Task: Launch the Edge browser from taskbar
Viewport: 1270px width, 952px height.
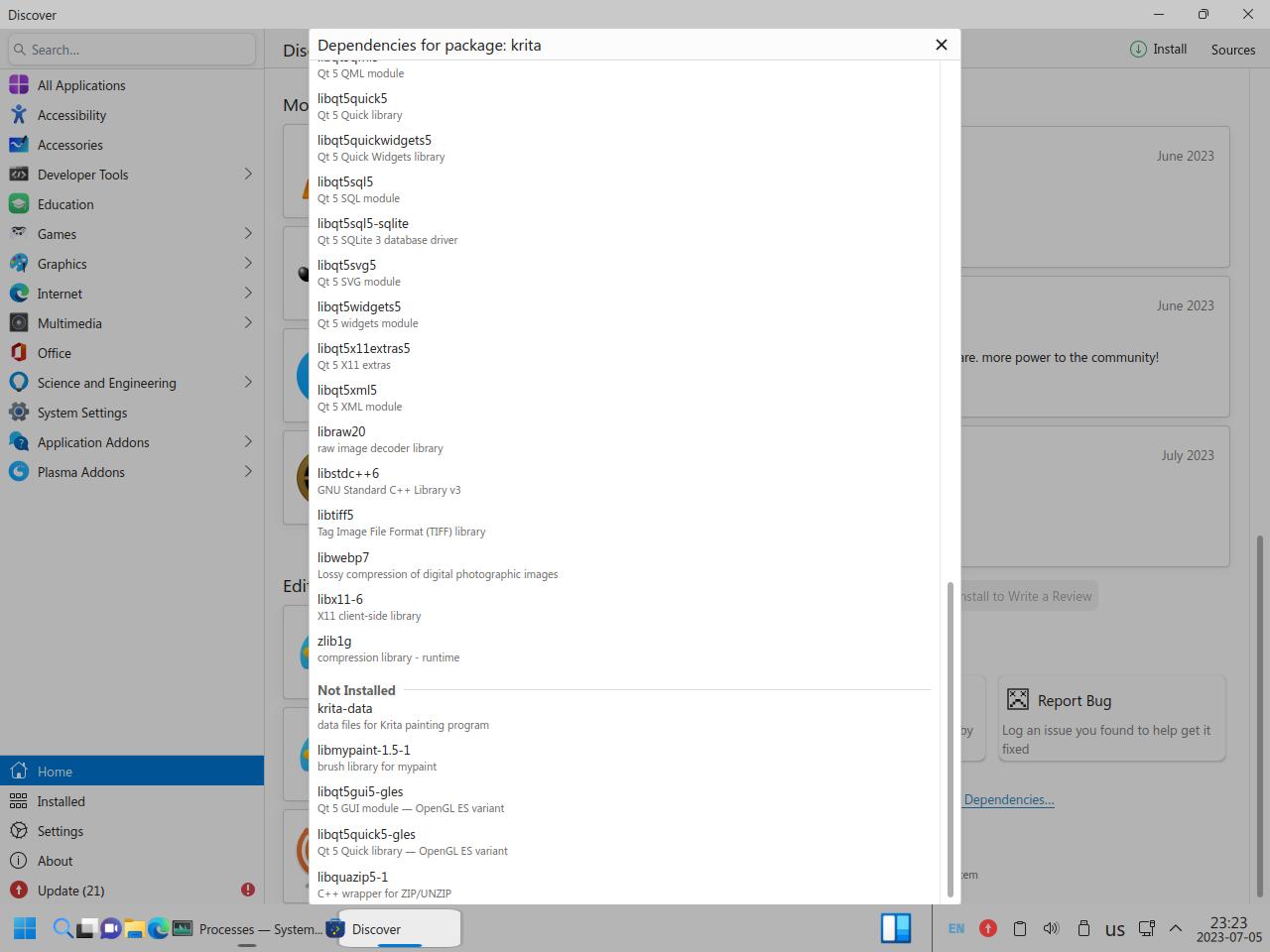Action: tap(159, 929)
